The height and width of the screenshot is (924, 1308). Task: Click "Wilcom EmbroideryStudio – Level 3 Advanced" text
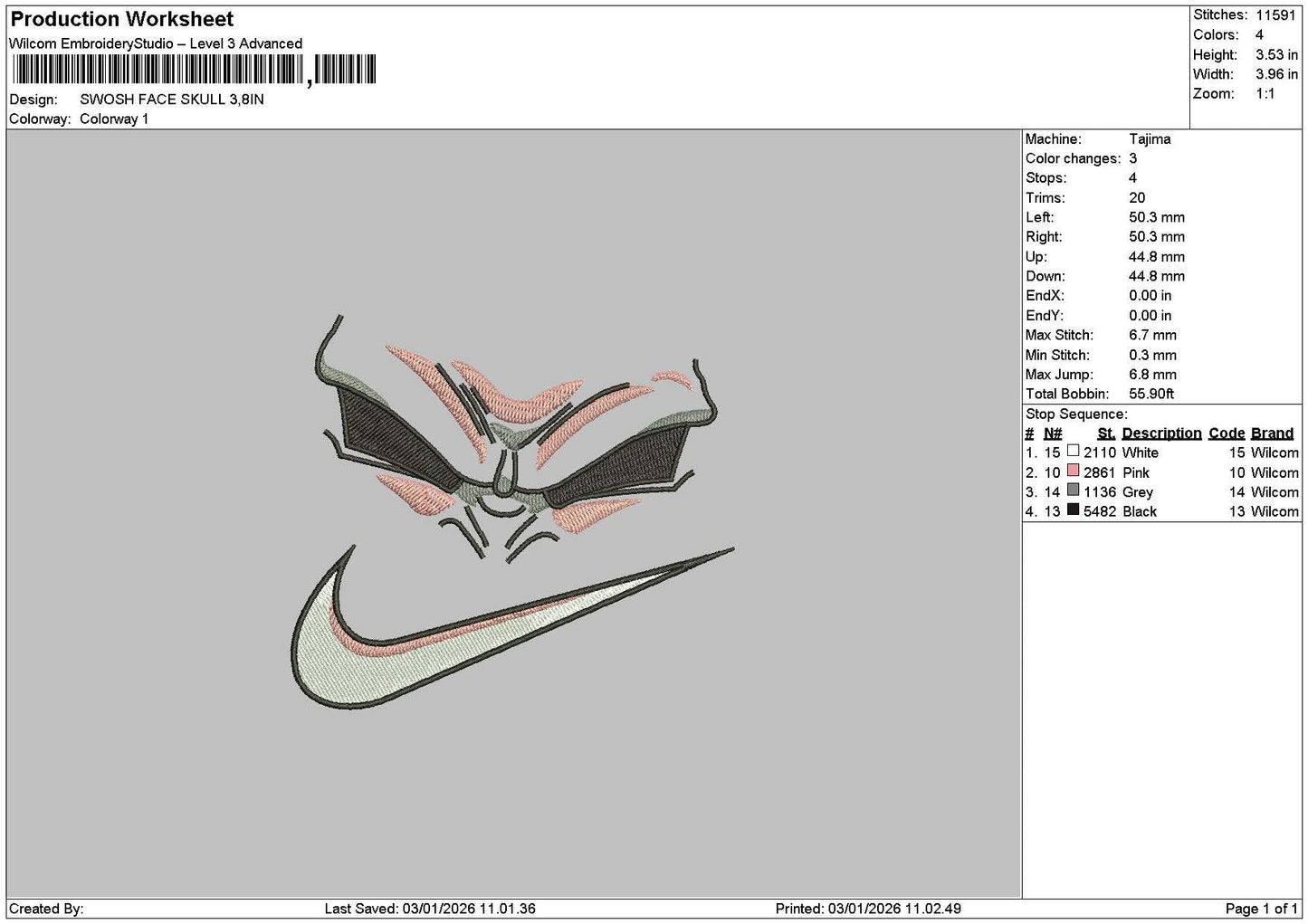pyautogui.click(x=156, y=43)
